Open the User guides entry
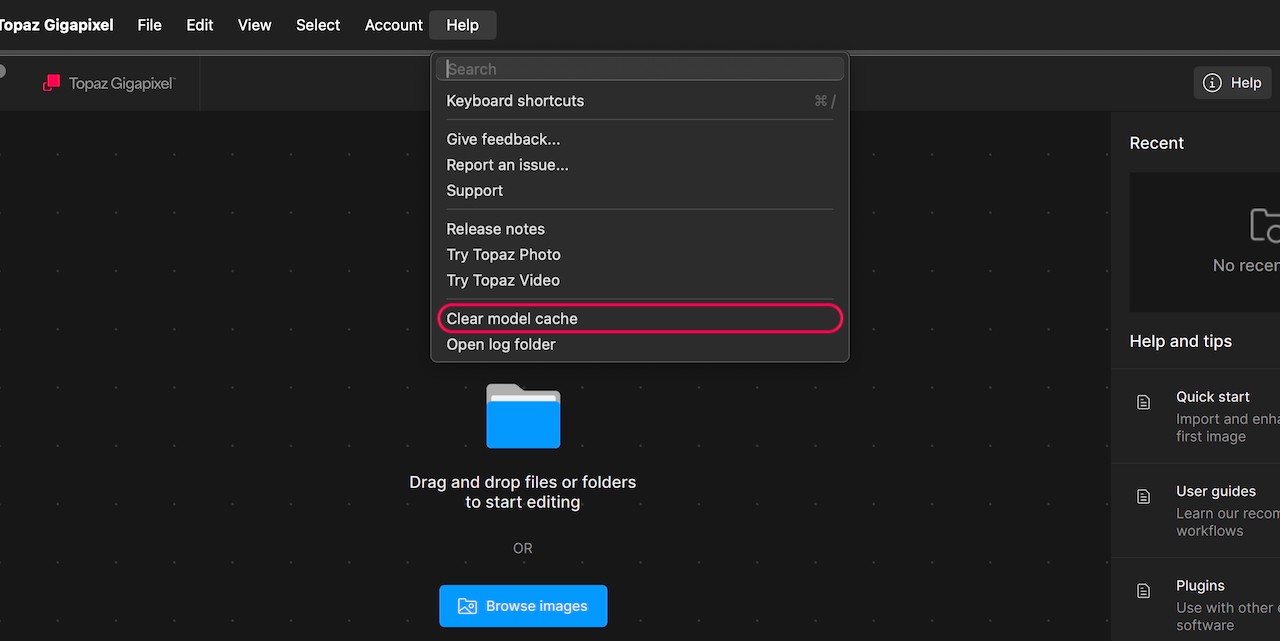The image size is (1280, 641). 1196,511
